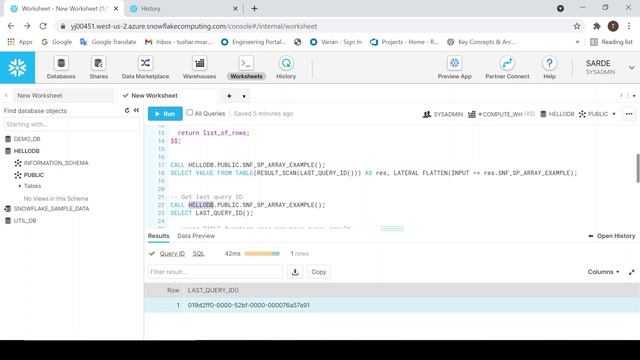Click the LAST_QUERY_ID() column header
Viewport: 640px width, 360px height.
pyautogui.click(x=213, y=290)
